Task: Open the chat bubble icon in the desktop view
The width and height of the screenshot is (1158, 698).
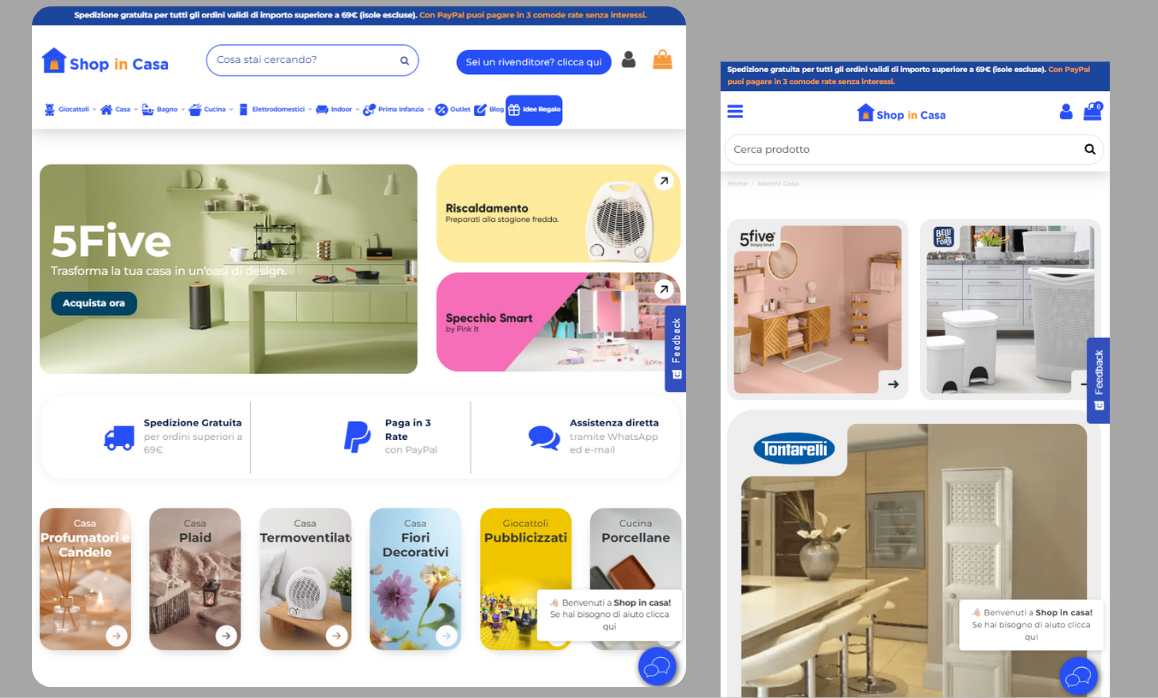Action: click(657, 667)
